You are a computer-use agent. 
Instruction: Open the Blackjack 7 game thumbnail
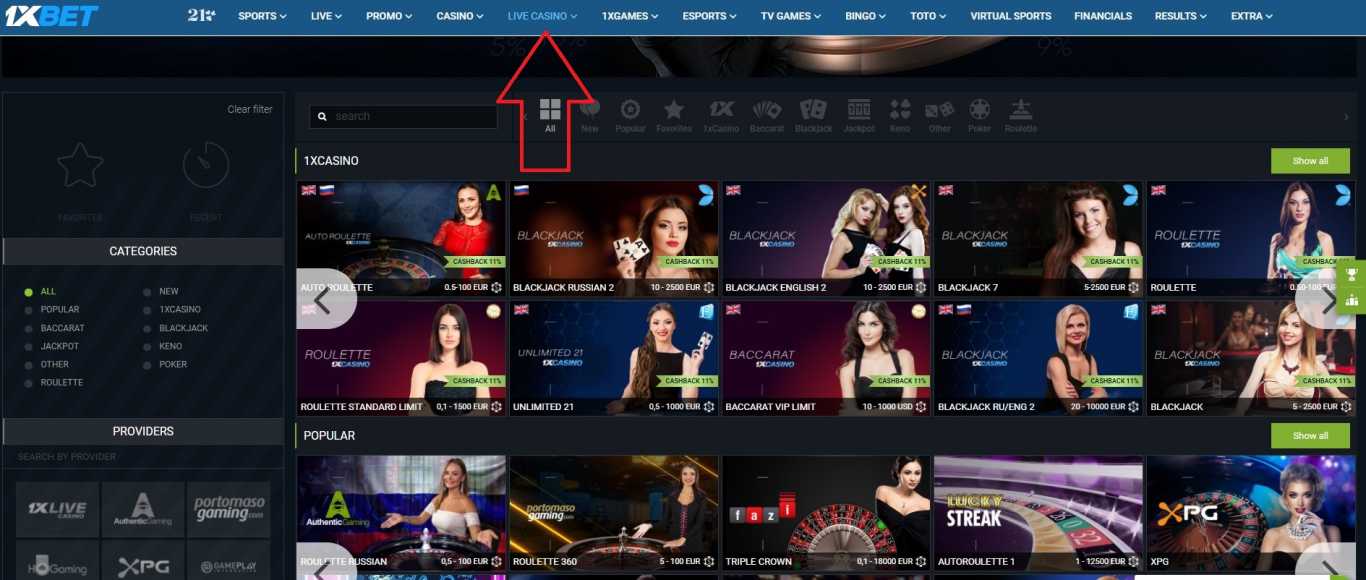pos(1038,238)
